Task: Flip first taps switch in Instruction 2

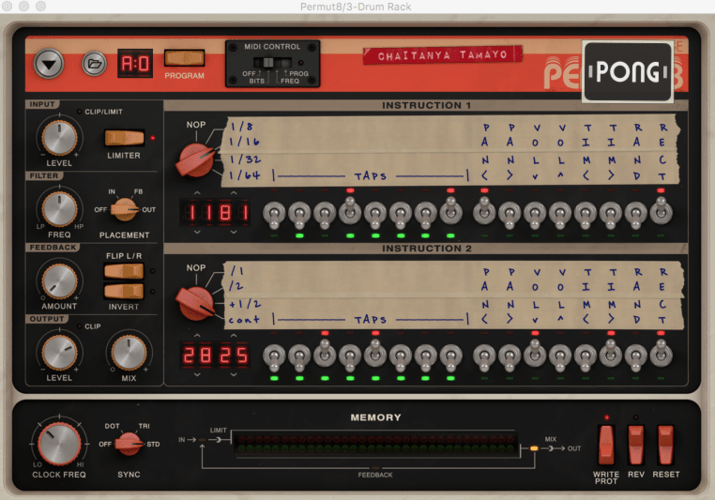Action: [x=274, y=356]
